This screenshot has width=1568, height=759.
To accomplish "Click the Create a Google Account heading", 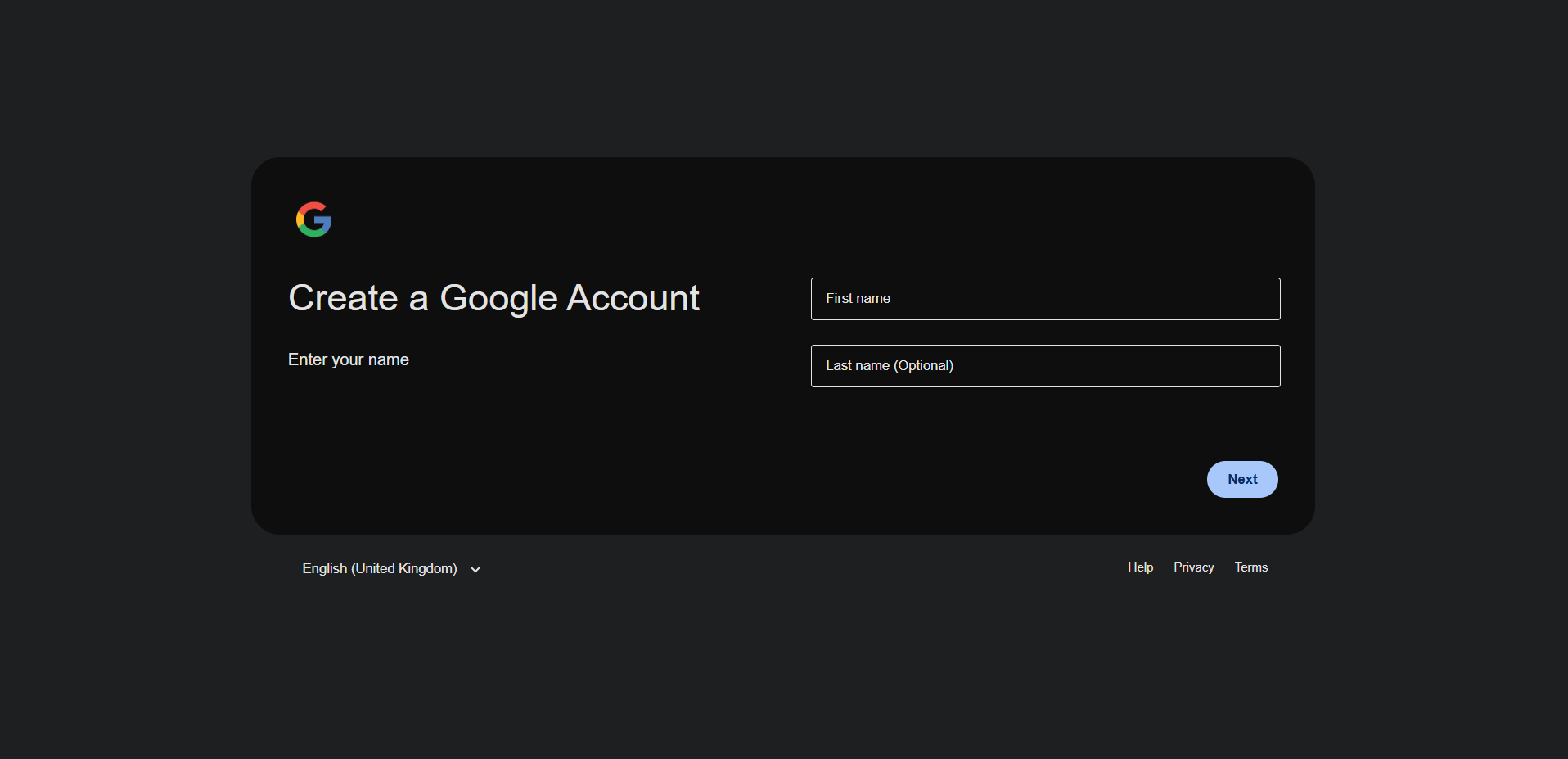I will point(493,298).
